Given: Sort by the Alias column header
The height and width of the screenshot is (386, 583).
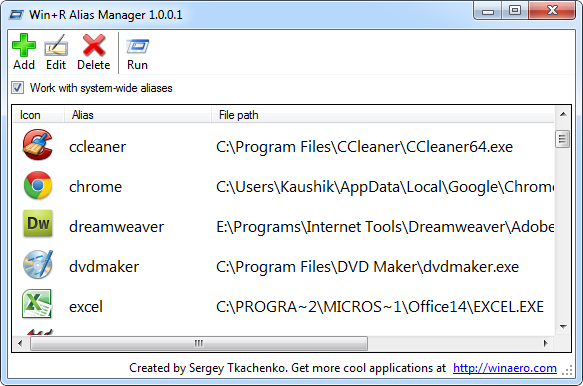Looking at the screenshot, I should (x=138, y=115).
